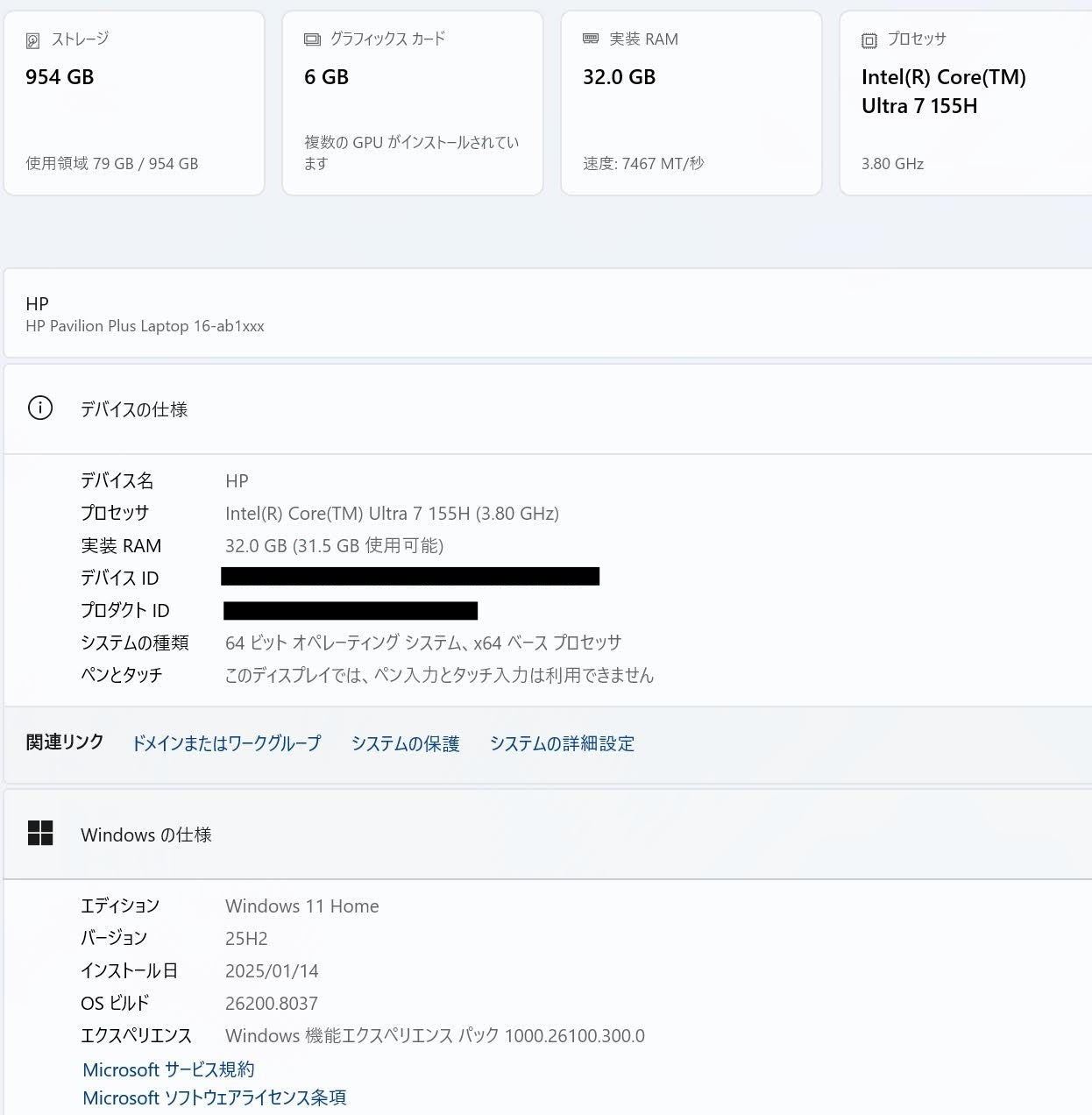Open ドメインまたはワークグループ link
This screenshot has height=1115, width=1092.
pos(226,743)
